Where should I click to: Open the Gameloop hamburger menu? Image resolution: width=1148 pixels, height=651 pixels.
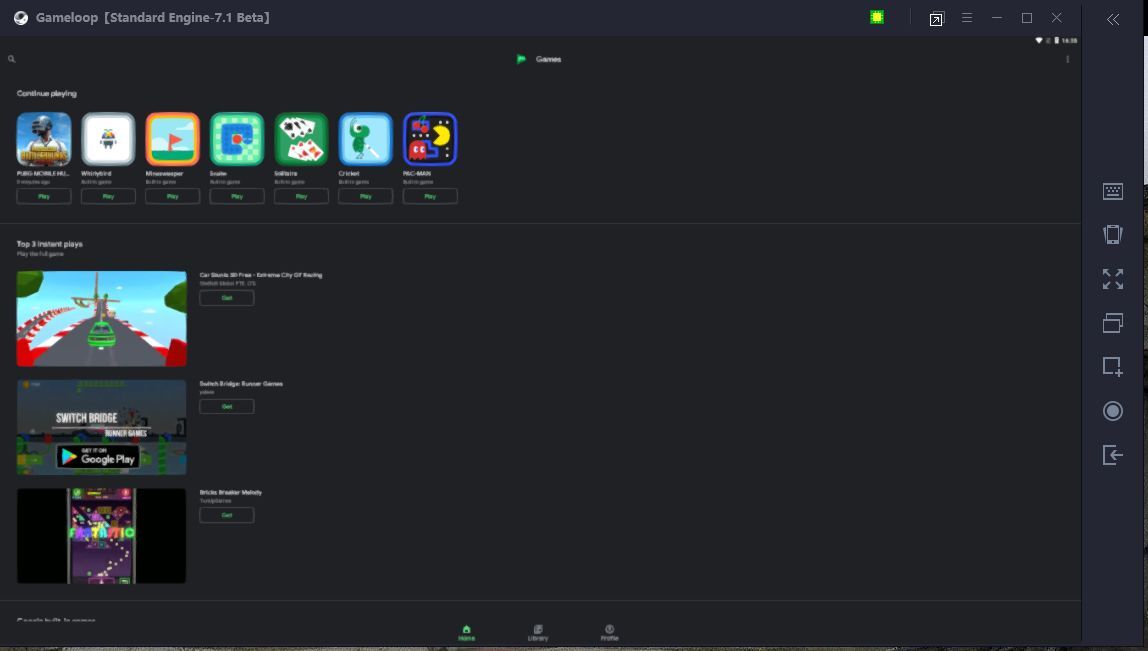pyautogui.click(x=967, y=18)
